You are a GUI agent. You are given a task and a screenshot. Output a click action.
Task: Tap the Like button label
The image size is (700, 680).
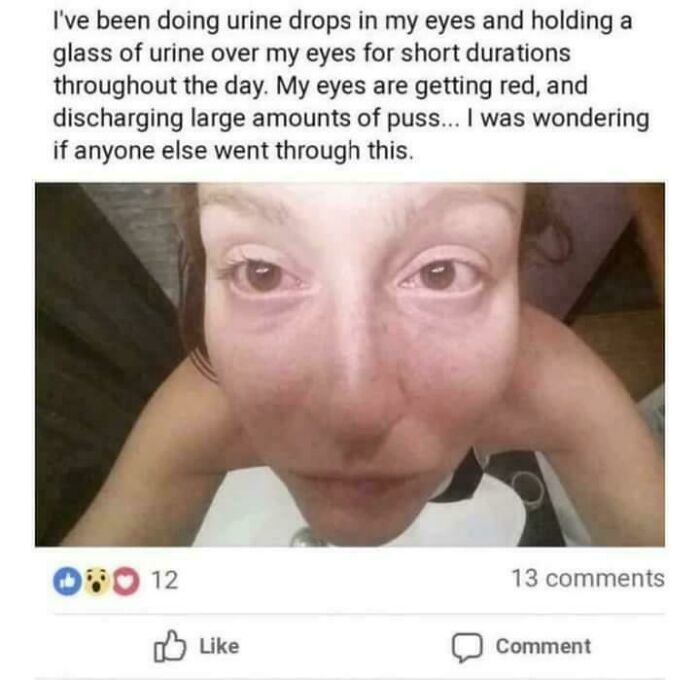[219, 646]
